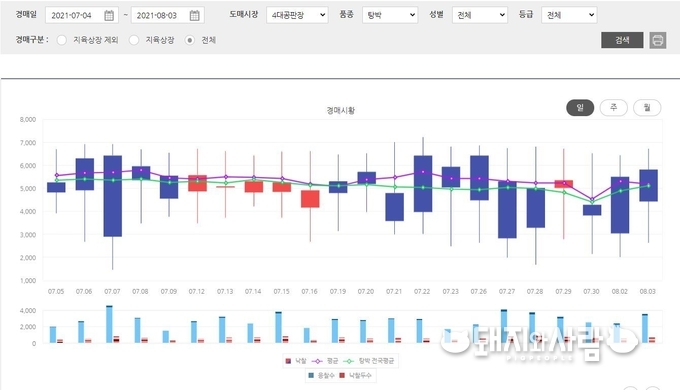Open the 품종 dropdown showing 탕박
The image size is (680, 390).
pyautogui.click(x=390, y=15)
